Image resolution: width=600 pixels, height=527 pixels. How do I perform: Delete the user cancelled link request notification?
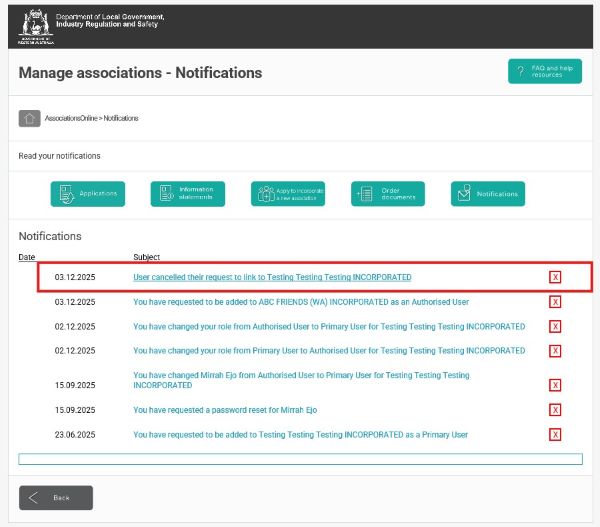coord(555,277)
